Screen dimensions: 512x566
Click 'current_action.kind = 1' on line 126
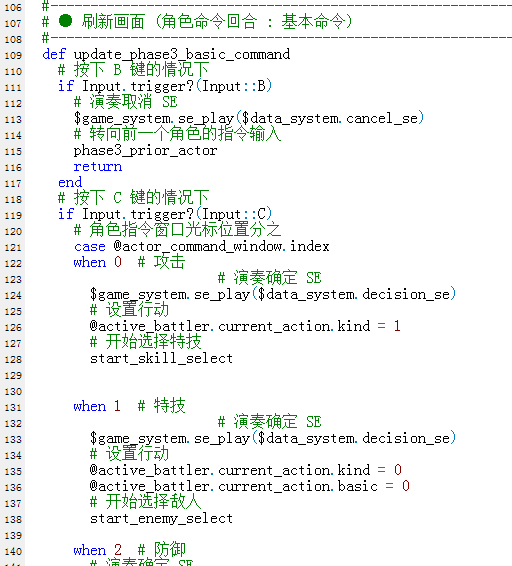tap(309, 326)
